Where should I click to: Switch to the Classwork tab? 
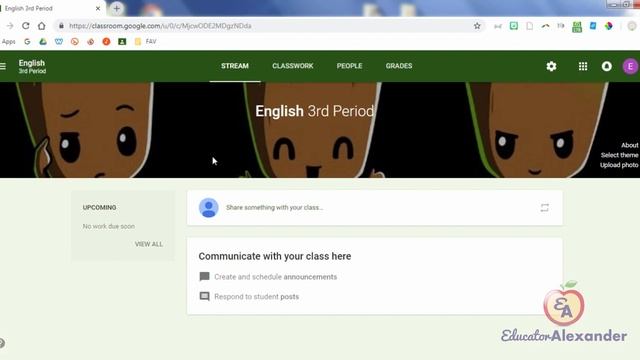[293, 66]
